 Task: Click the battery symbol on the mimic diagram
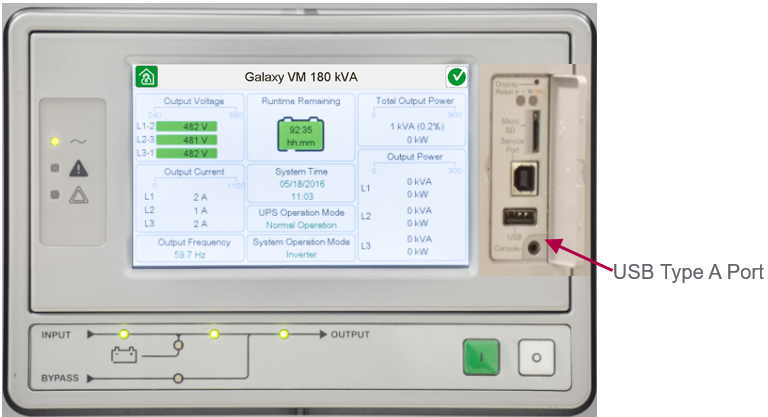coord(124,354)
